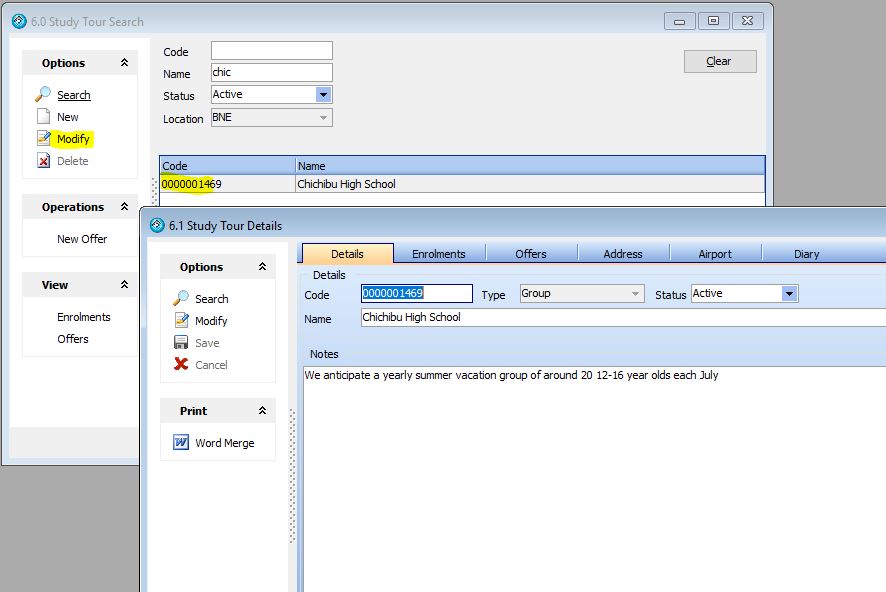Image resolution: width=886 pixels, height=592 pixels.
Task: Open the Type Group dropdown
Action: (635, 294)
